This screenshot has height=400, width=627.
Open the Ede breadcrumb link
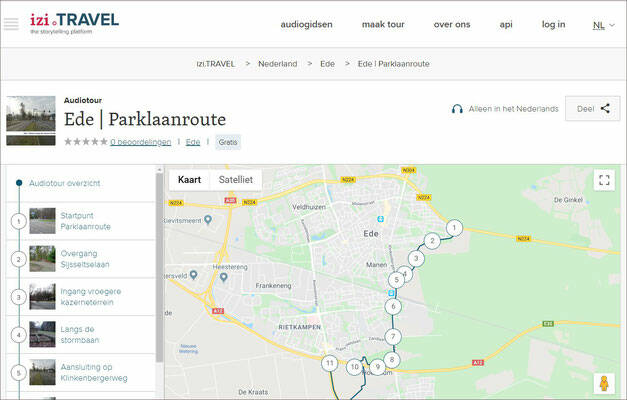click(x=327, y=64)
